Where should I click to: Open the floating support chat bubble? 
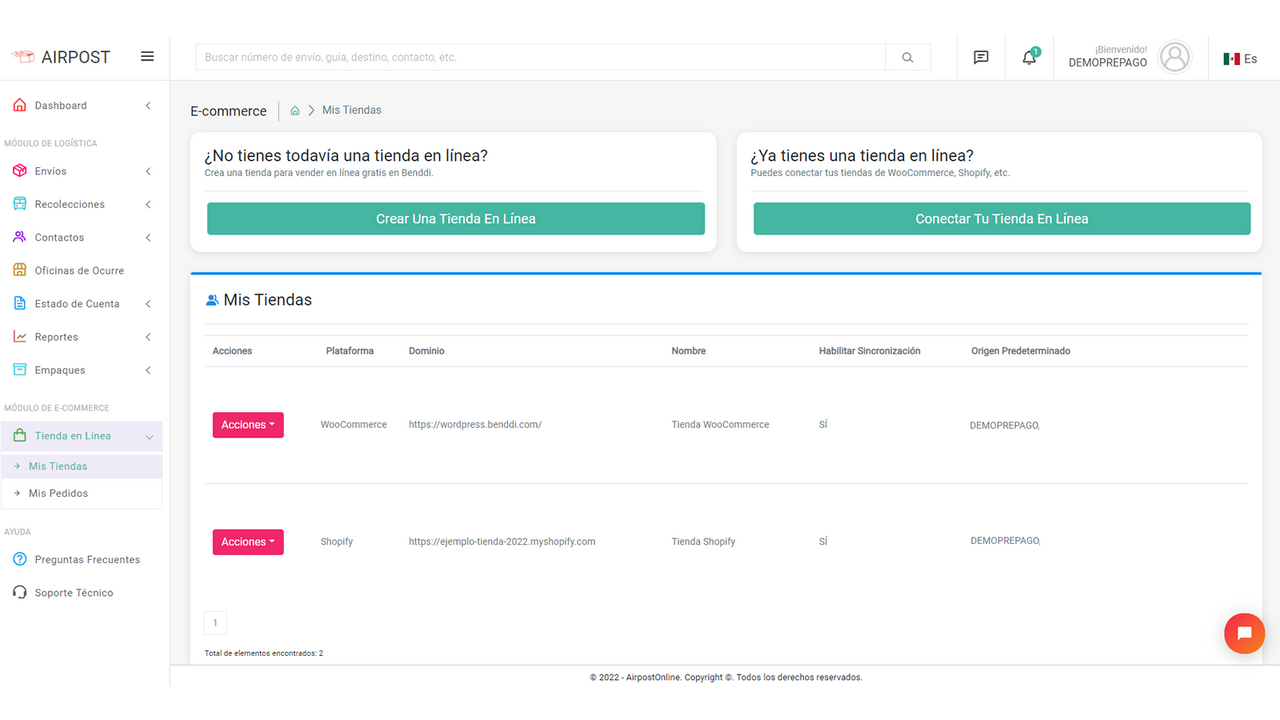tap(1244, 633)
